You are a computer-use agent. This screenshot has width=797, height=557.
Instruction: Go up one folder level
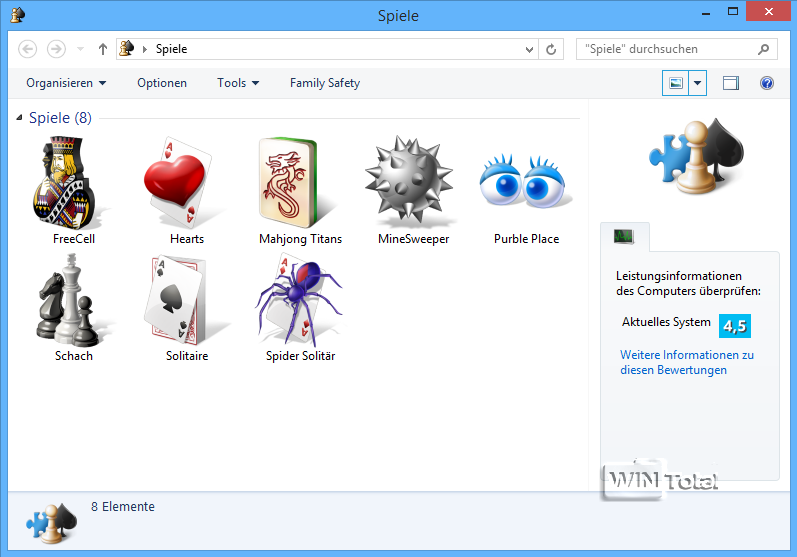[x=103, y=49]
